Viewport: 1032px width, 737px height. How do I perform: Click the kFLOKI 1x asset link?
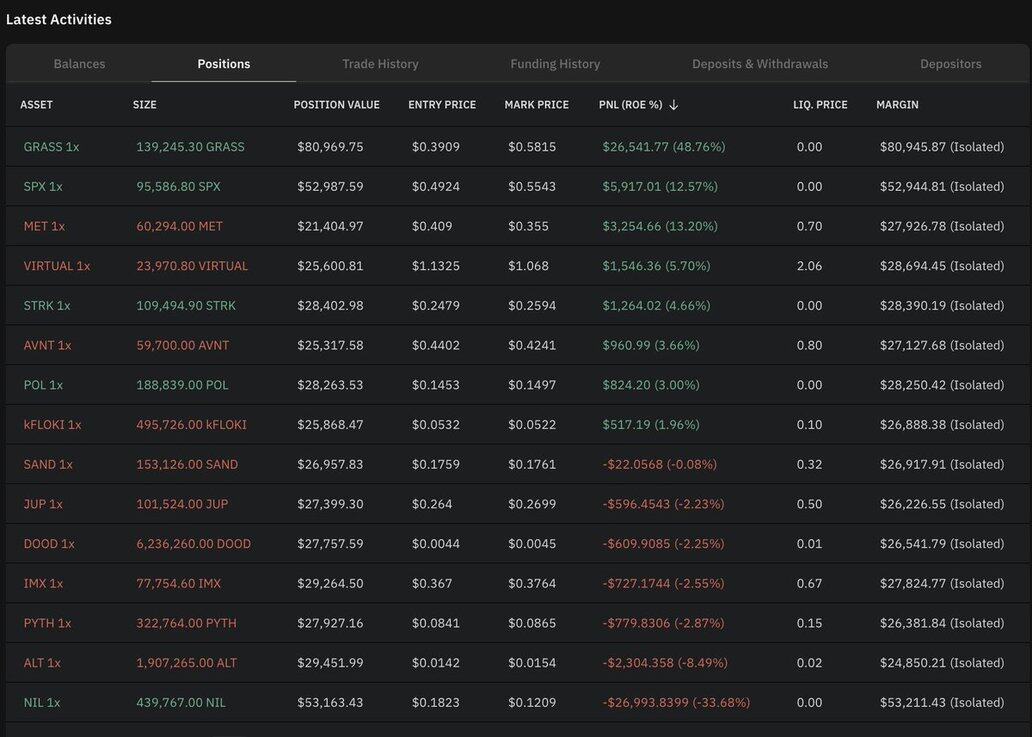tap(52, 425)
